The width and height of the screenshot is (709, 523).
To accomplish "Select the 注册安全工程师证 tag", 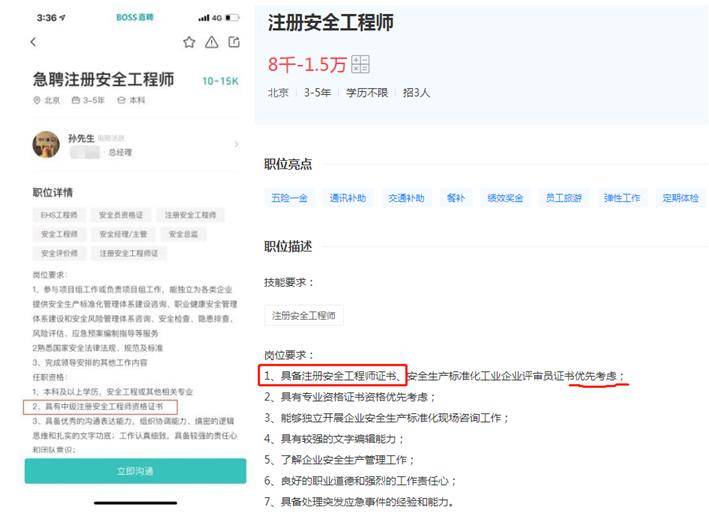I will [x=129, y=253].
